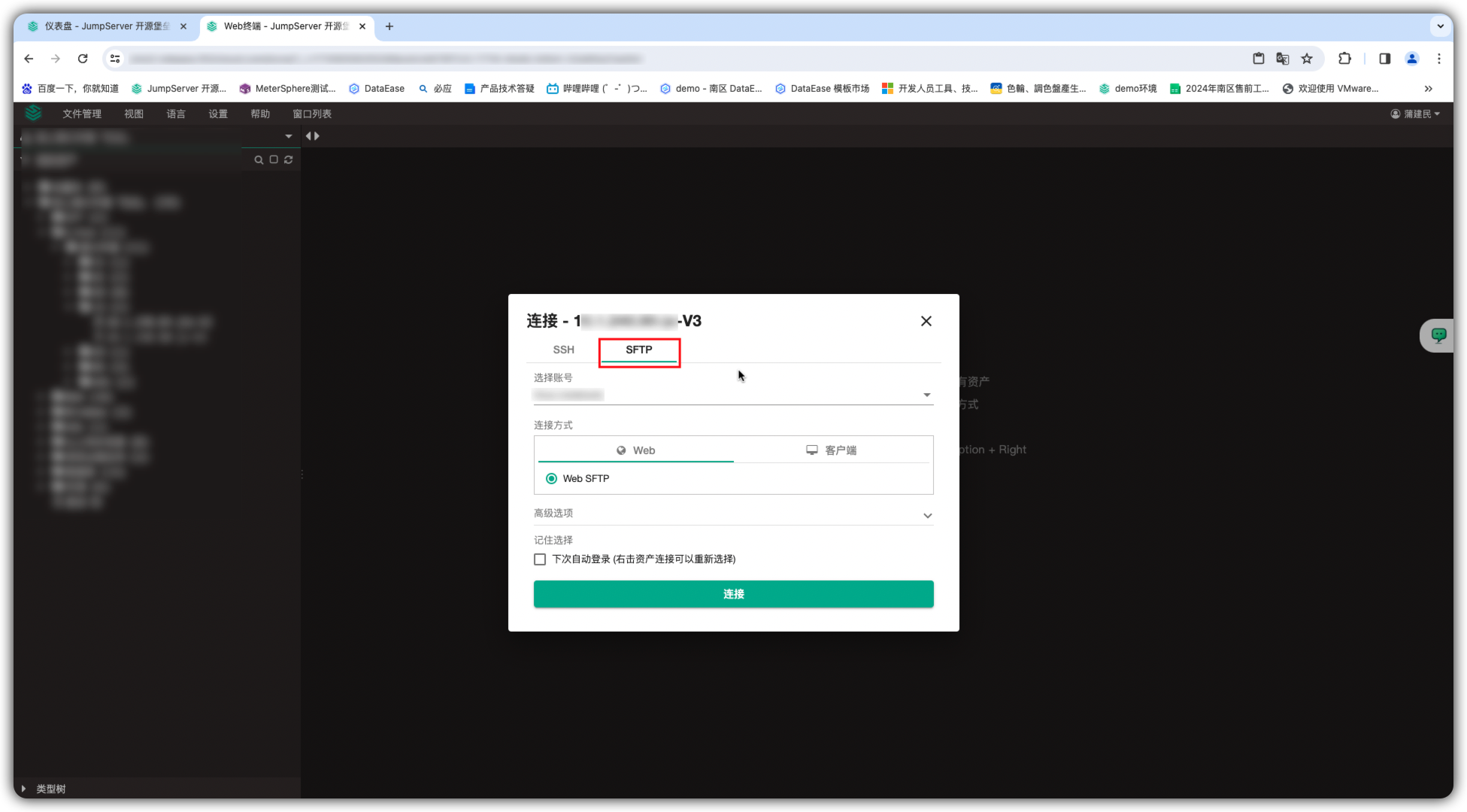Bookmark page with star icon
Screen dimensions: 1467x812
[x=1307, y=59]
